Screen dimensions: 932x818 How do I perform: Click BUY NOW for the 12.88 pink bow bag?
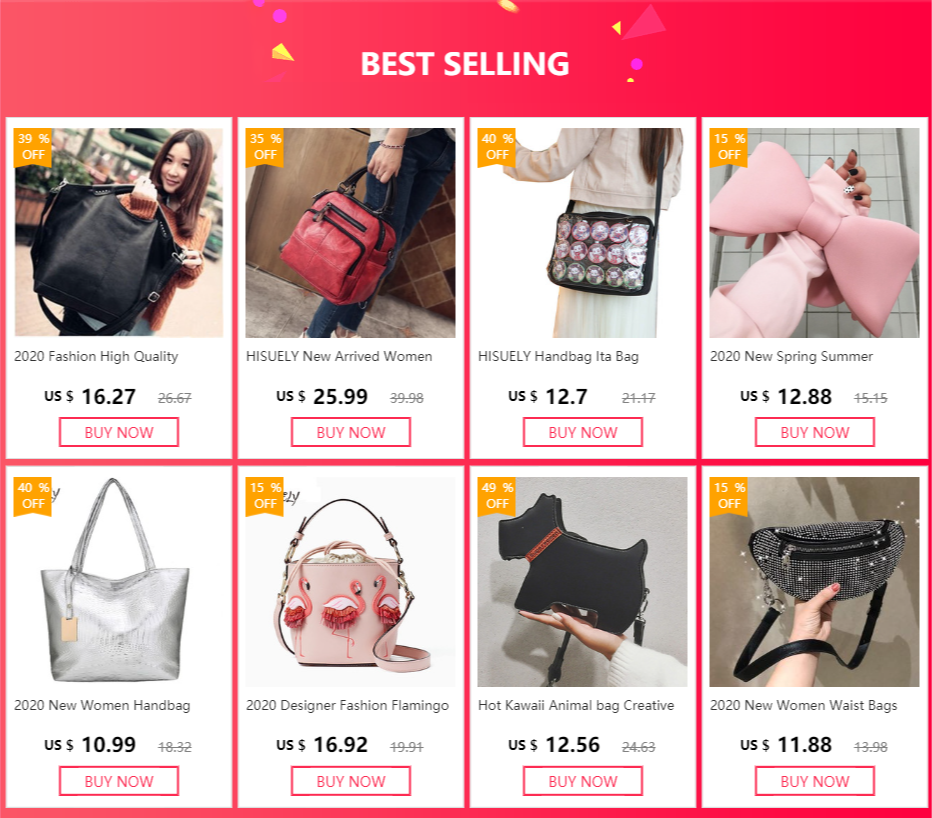(815, 432)
